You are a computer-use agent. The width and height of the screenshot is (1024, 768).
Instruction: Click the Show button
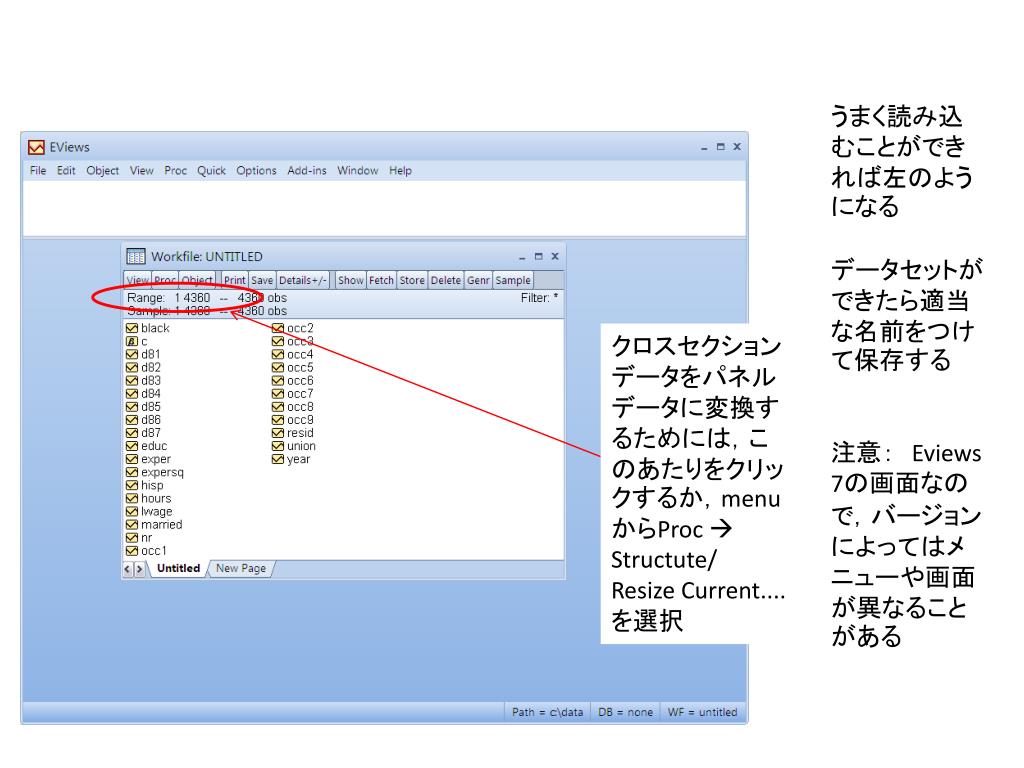351,280
